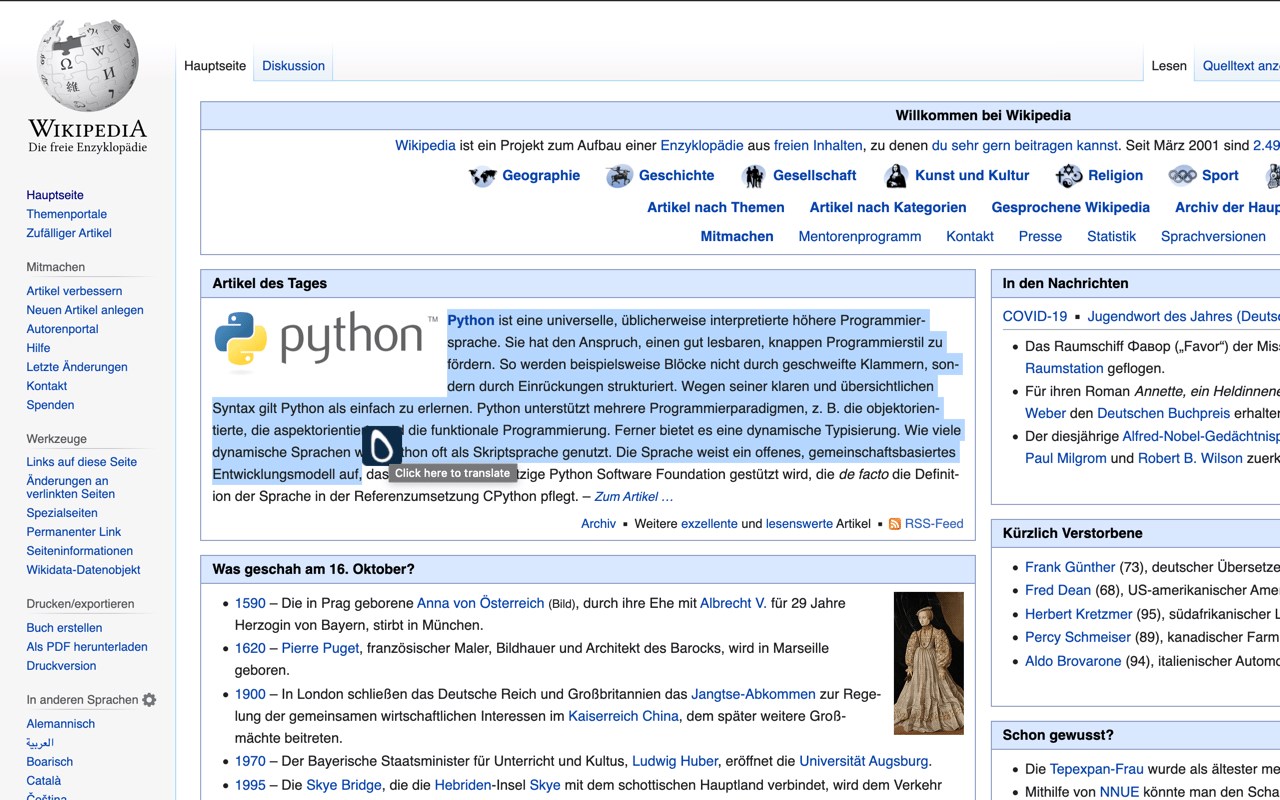1280x800 pixels.
Task: Open Zufälliger Artikel in the sidebar
Action: point(69,233)
